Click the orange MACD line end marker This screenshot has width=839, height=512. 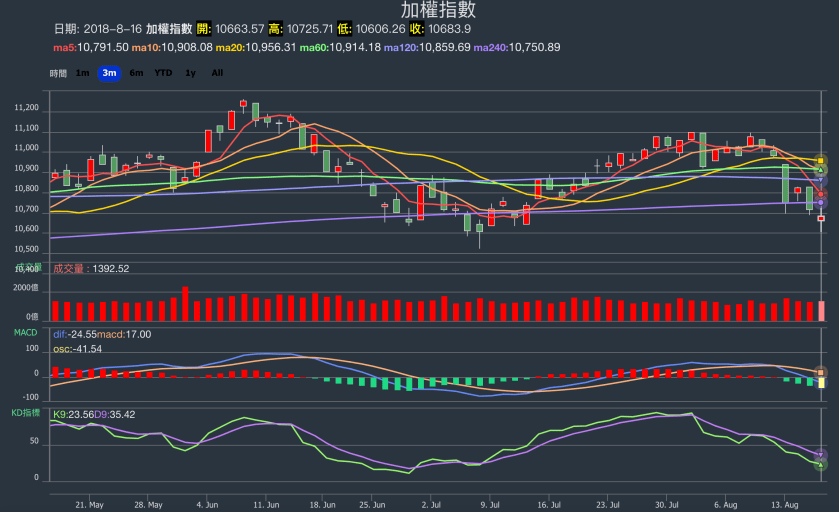(821, 372)
